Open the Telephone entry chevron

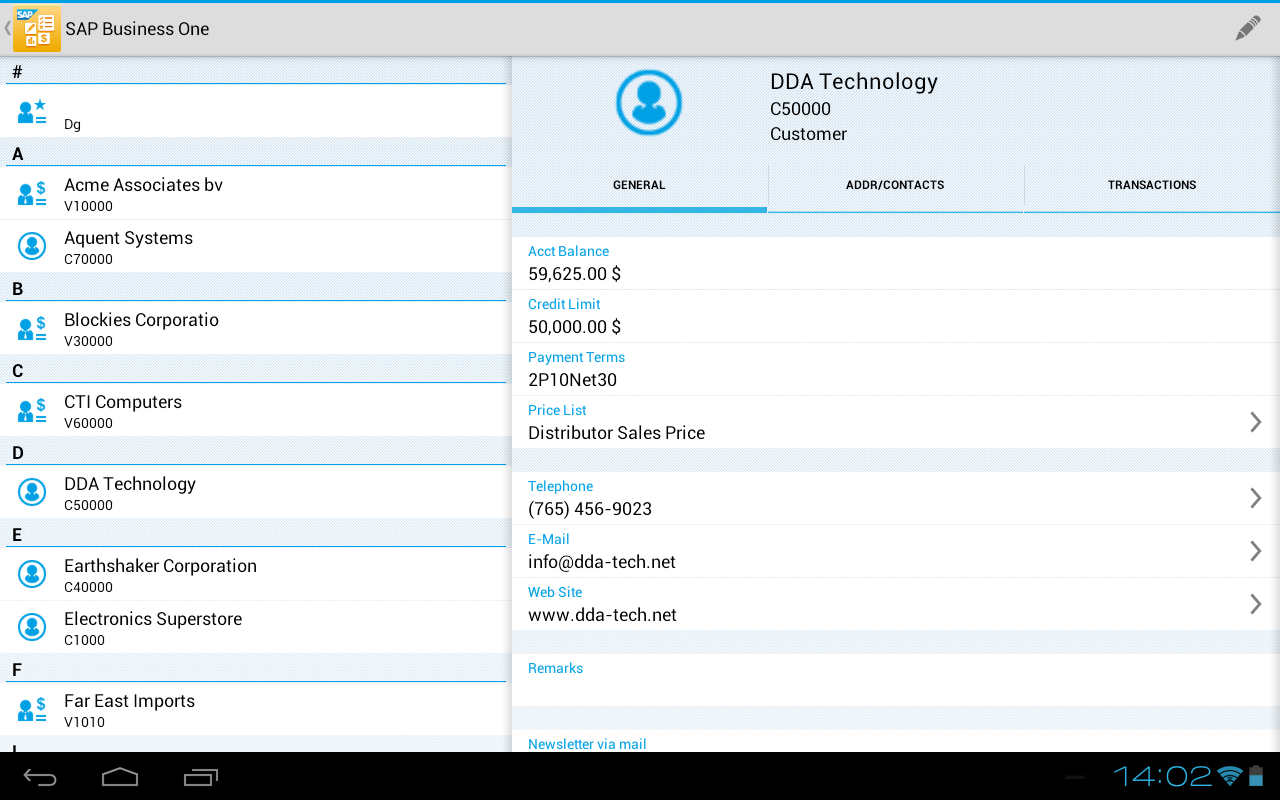click(x=1256, y=498)
